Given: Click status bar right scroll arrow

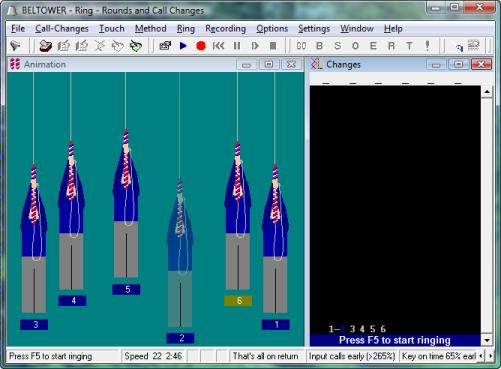Looking at the screenshot, I should click(490, 356).
